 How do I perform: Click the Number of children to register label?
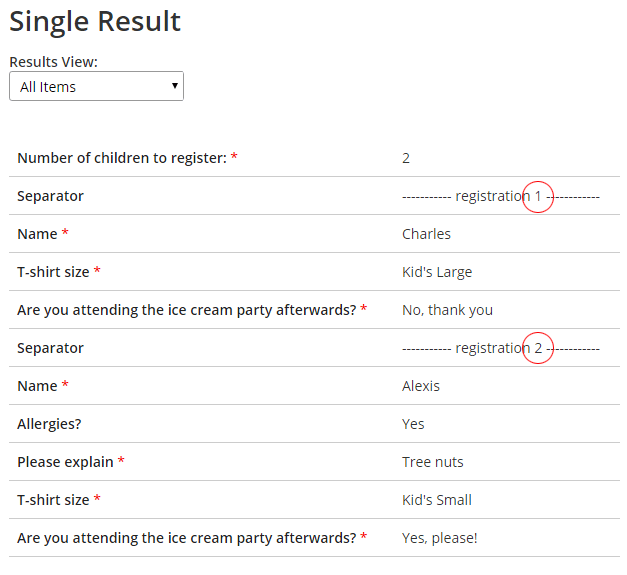(x=121, y=158)
